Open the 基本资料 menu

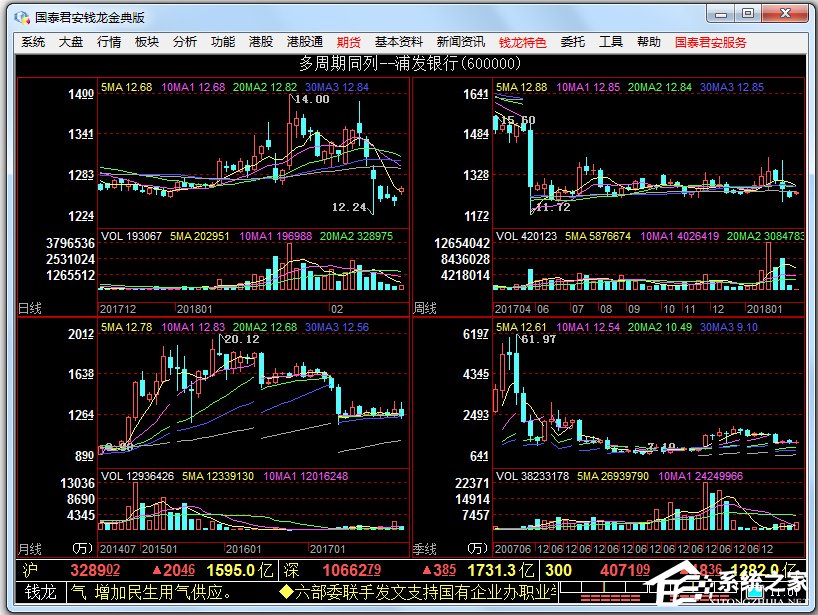point(399,42)
